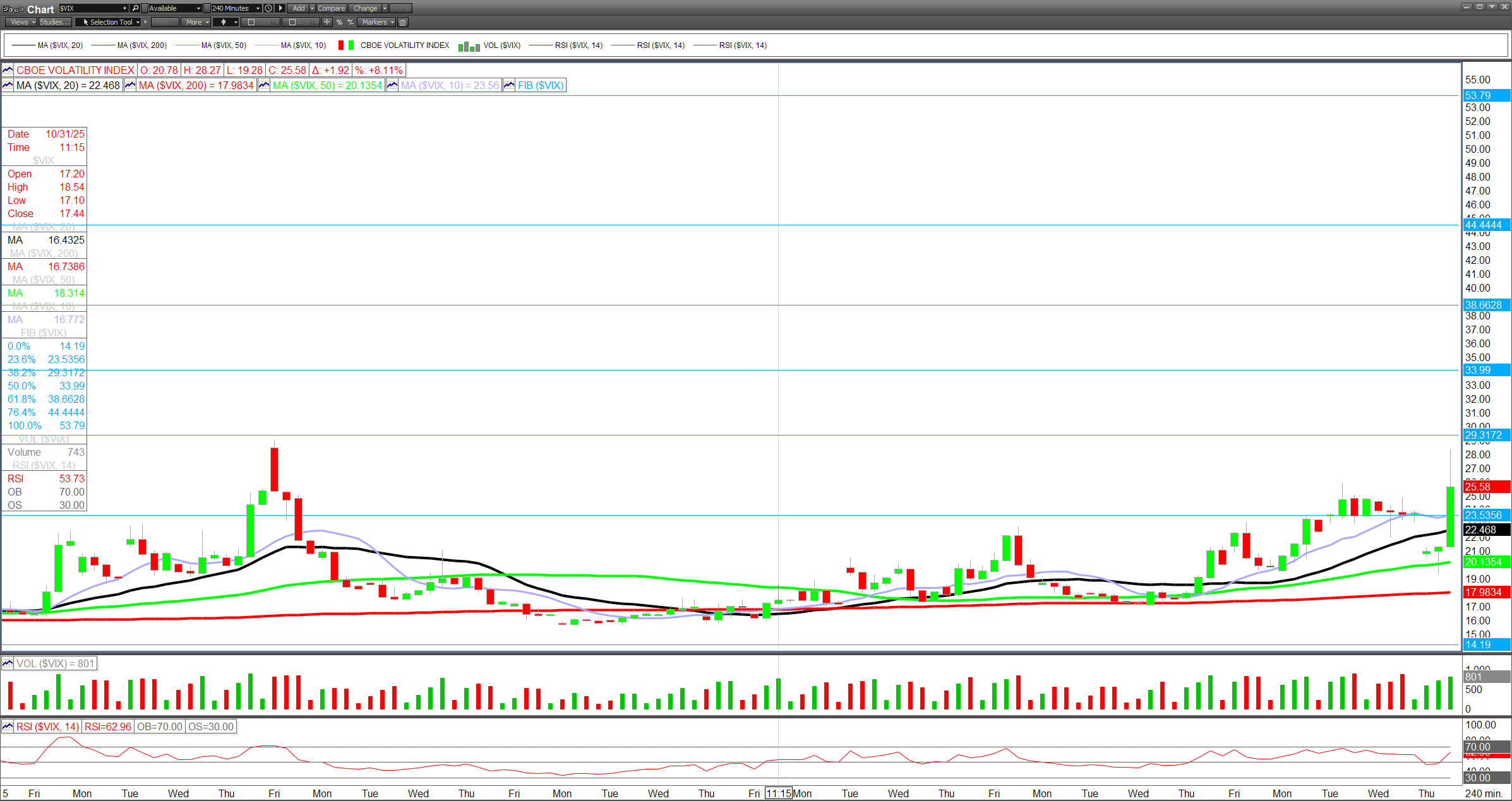Open the Markers menu
Viewport: 1512px width, 801px height.
(x=377, y=22)
